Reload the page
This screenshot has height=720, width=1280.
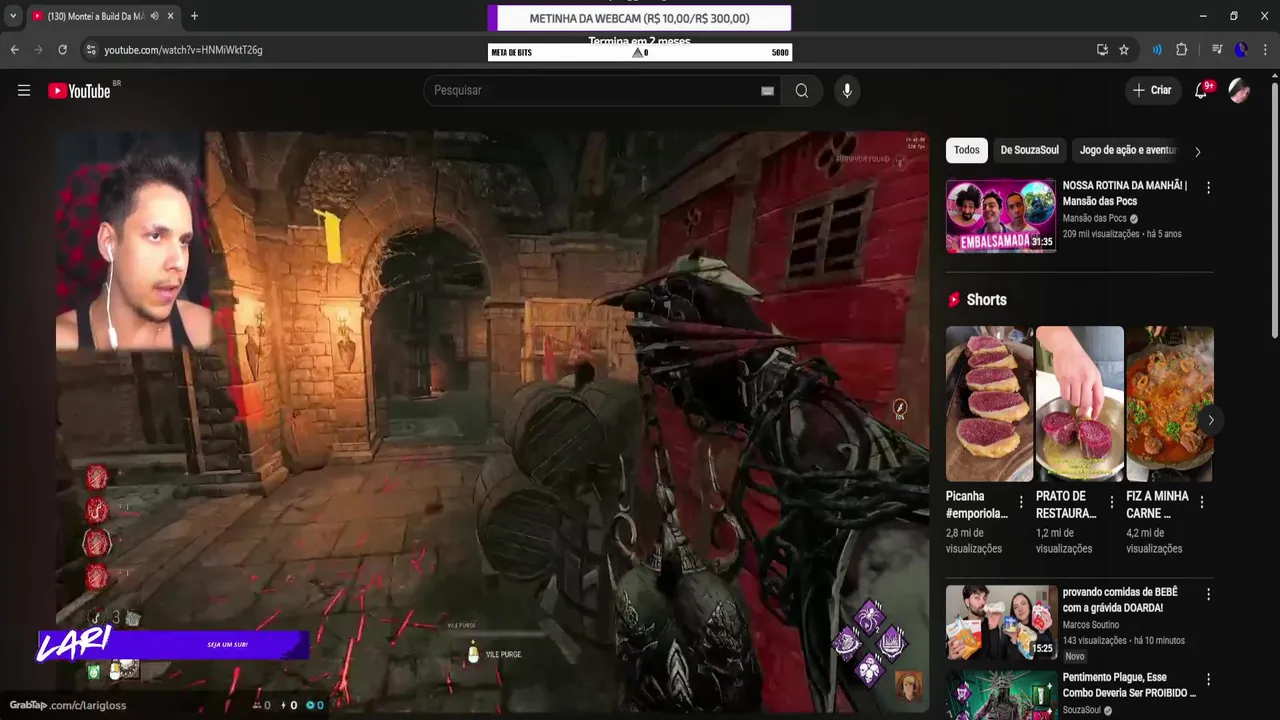pyautogui.click(x=63, y=50)
